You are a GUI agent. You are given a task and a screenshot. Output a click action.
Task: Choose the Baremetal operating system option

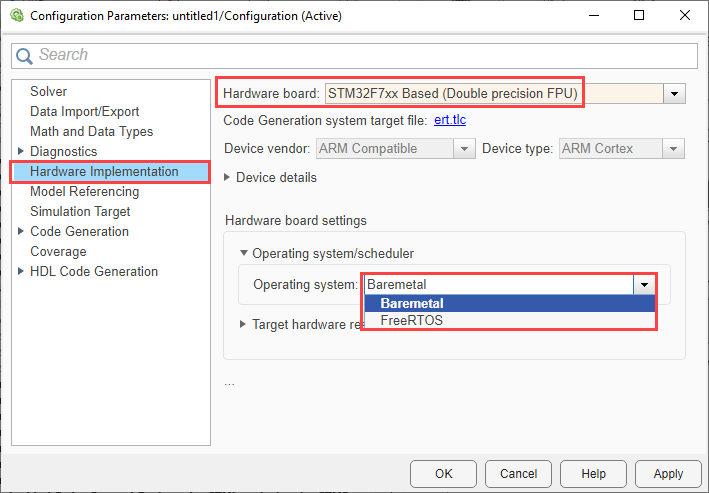pyautogui.click(x=412, y=303)
